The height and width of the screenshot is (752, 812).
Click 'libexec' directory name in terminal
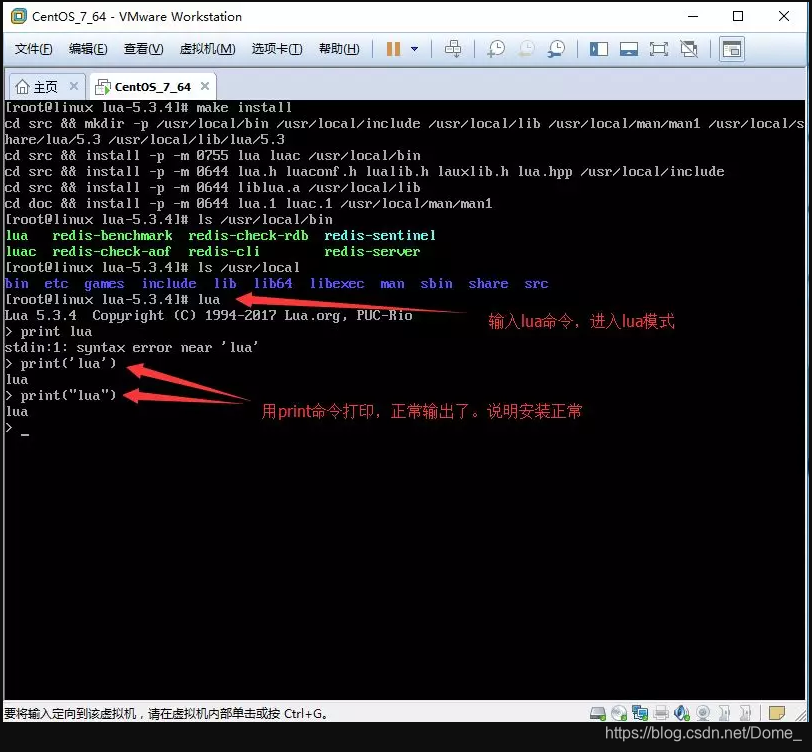(x=337, y=284)
